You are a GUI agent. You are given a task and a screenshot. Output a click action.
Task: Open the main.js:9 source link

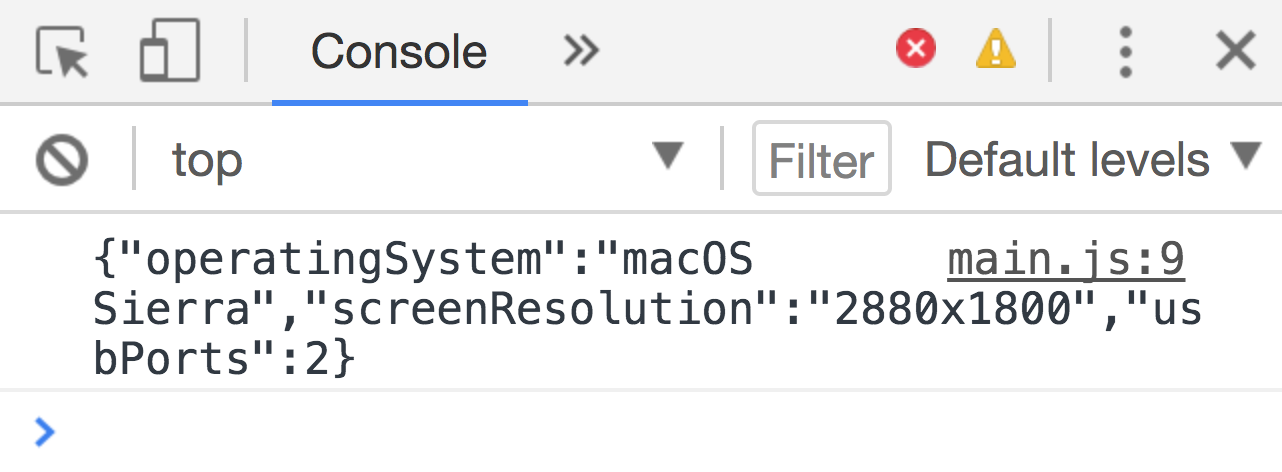pyautogui.click(x=1066, y=261)
